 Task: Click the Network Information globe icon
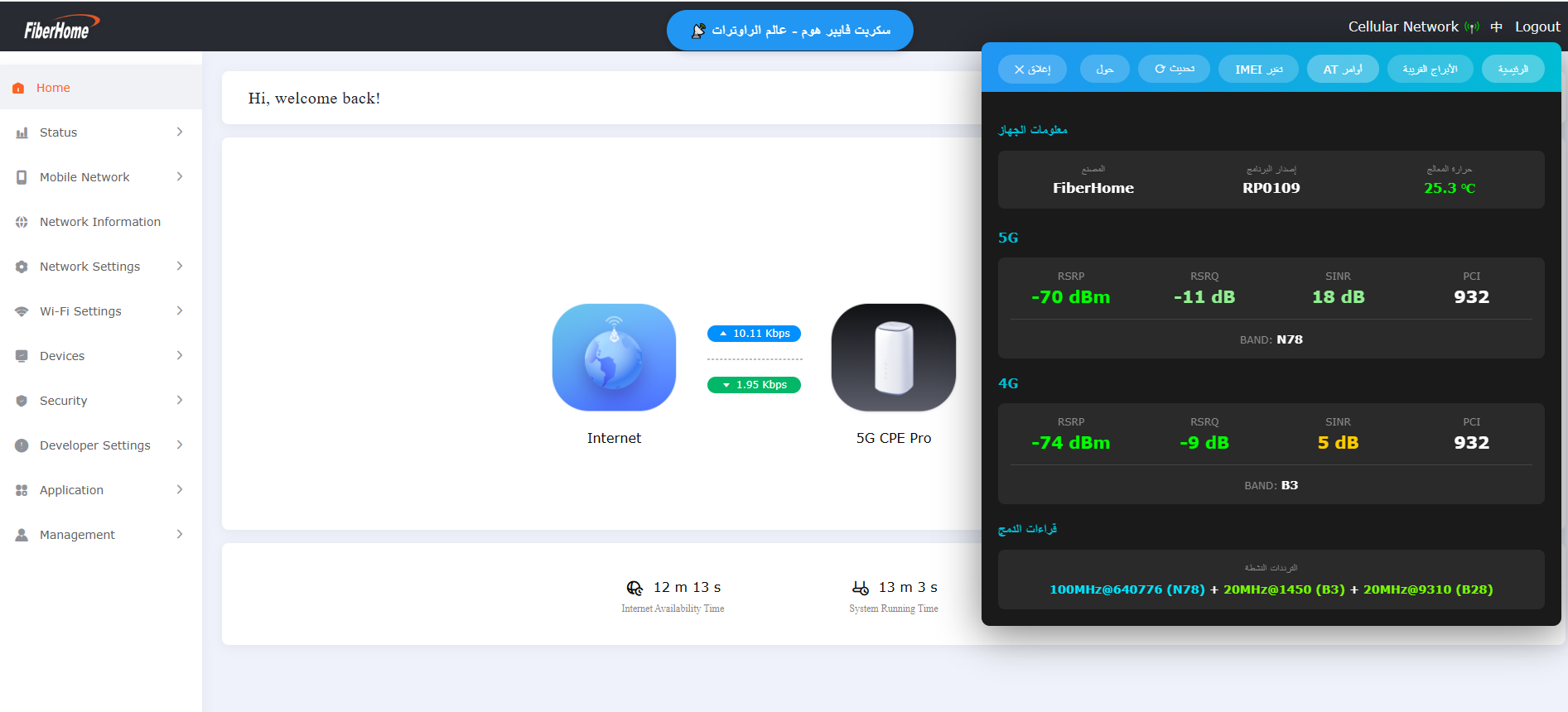(22, 222)
